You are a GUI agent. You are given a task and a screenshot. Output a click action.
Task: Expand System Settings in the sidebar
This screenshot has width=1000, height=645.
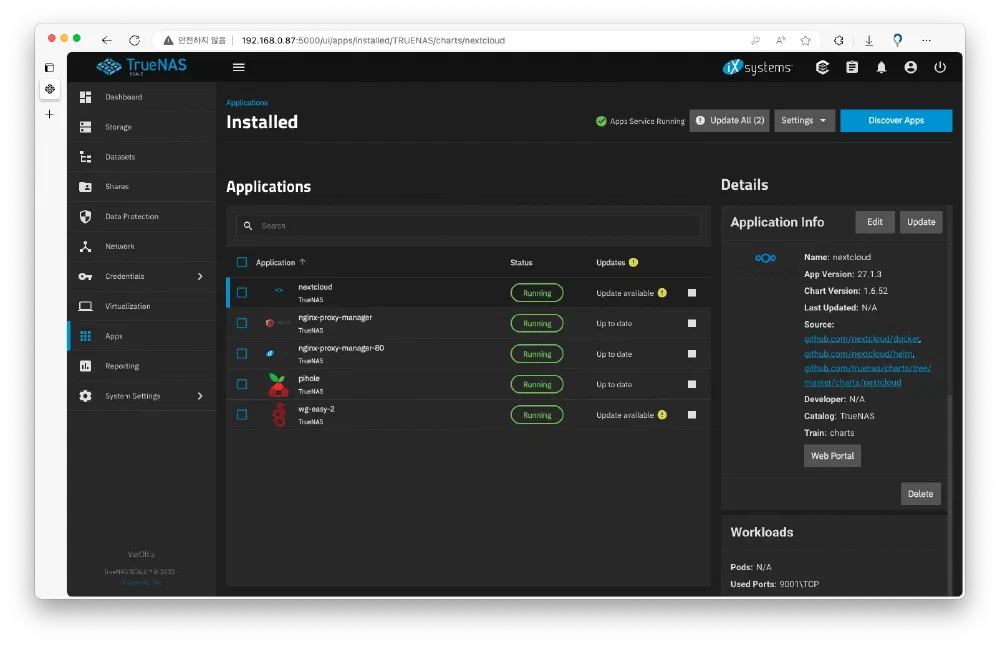click(140, 396)
